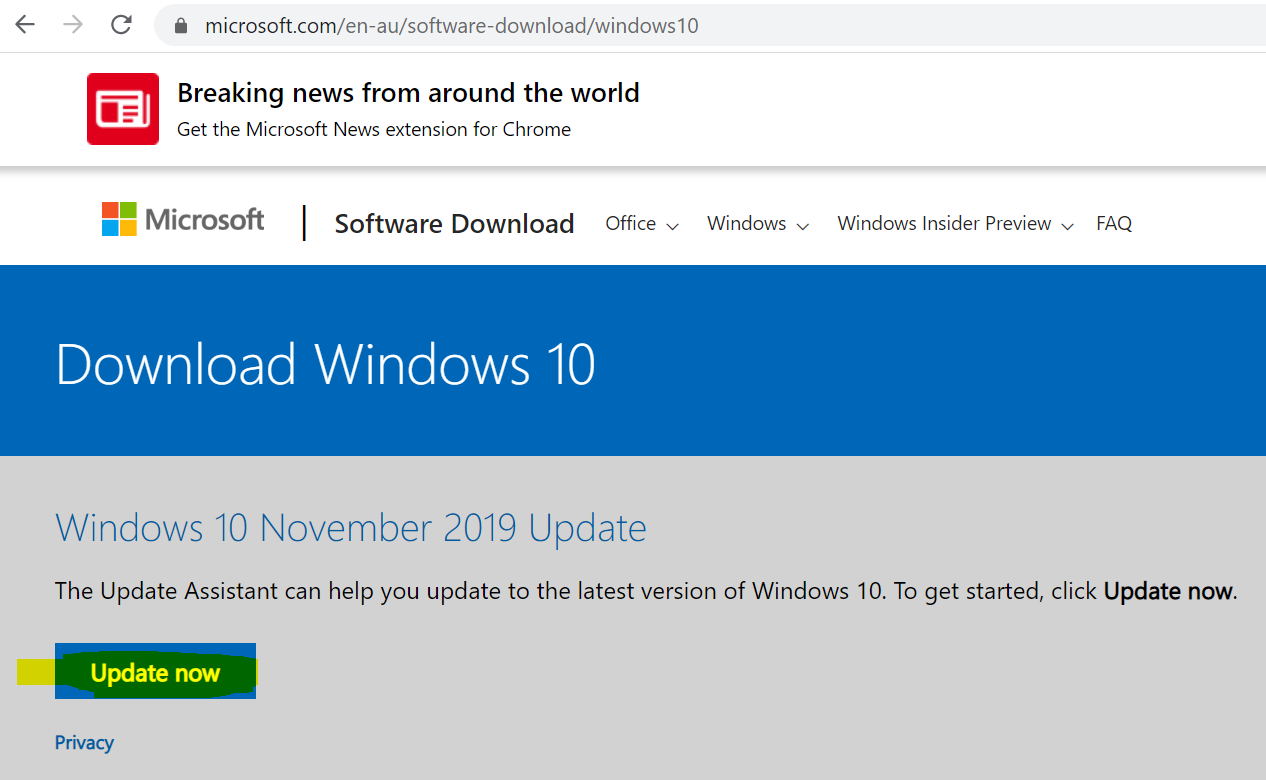The height and width of the screenshot is (780, 1266).
Task: Click the bold Update now text in the paragraph
Action: pos(1168,591)
